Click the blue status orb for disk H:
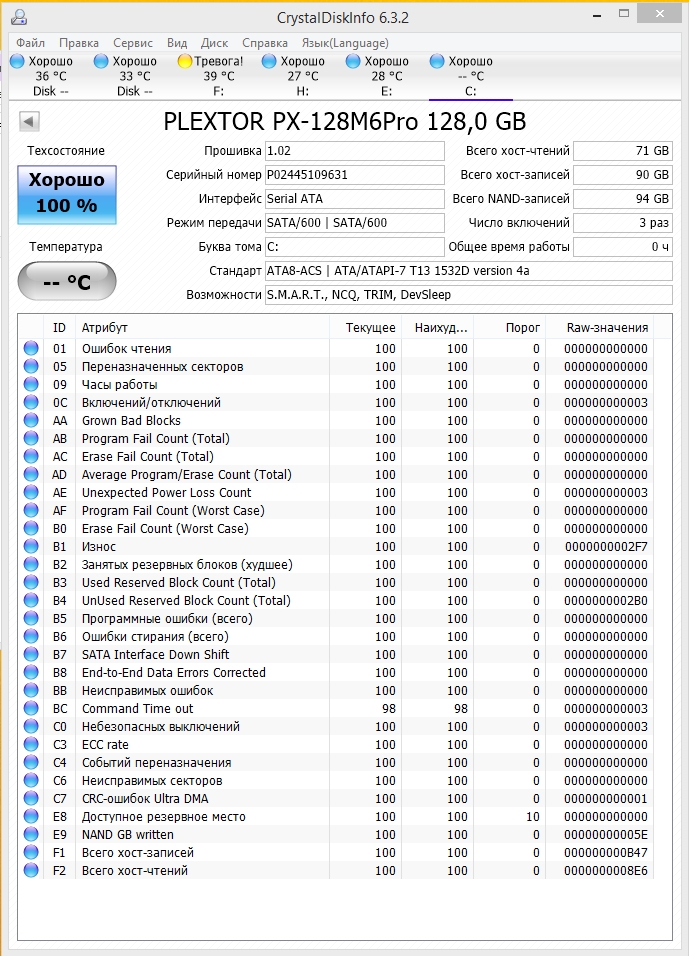 pos(269,61)
